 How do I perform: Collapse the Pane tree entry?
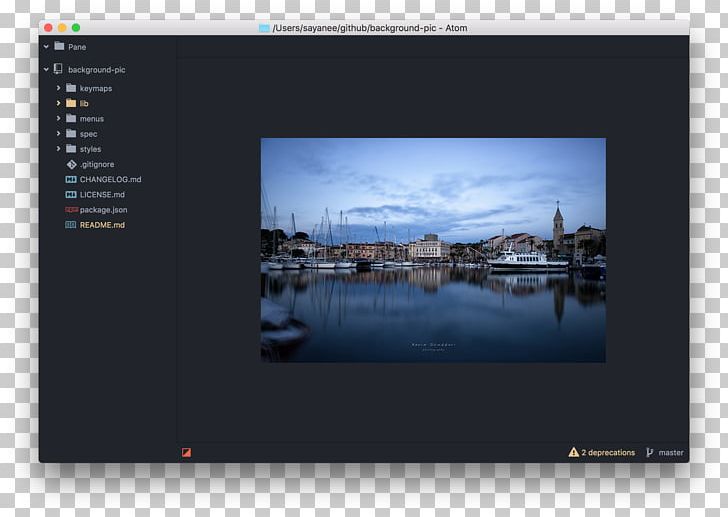click(x=46, y=46)
